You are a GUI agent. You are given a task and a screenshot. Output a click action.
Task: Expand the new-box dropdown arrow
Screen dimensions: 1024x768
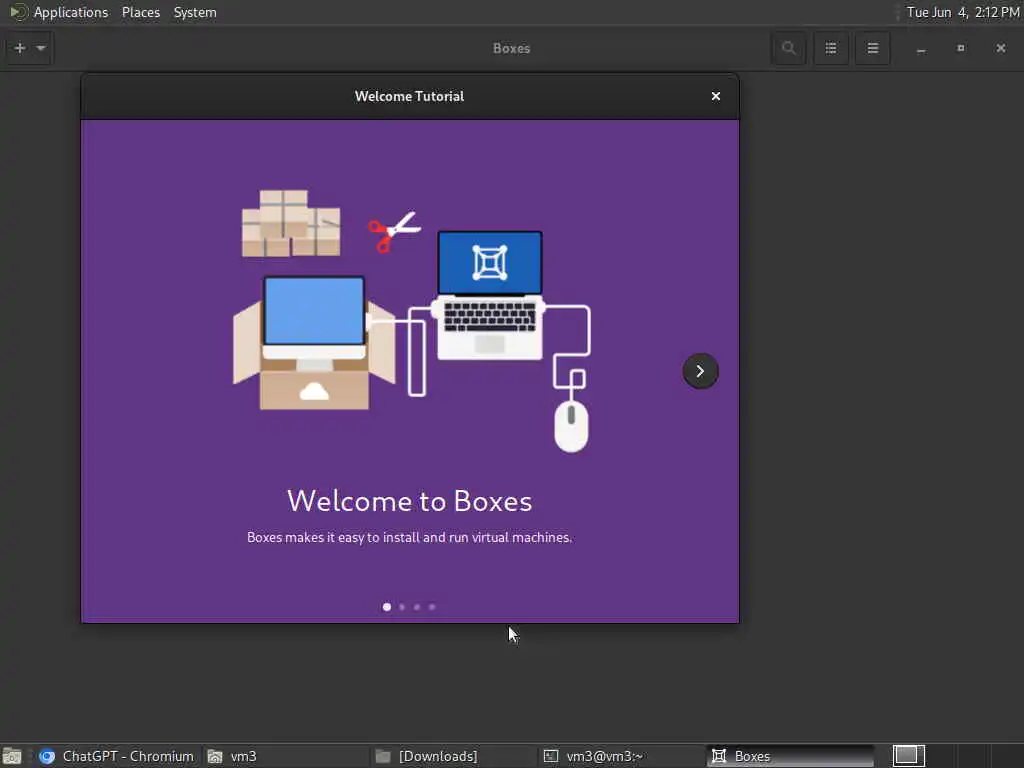tap(41, 48)
